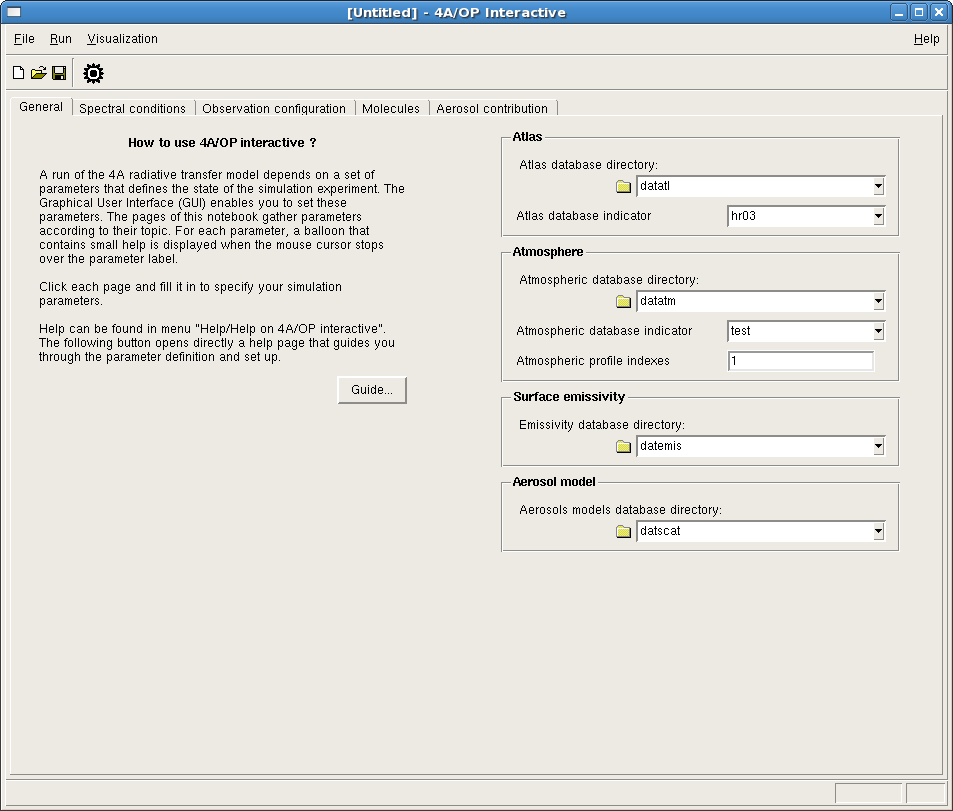Click the Atmospheric database indicator label
Image resolution: width=953 pixels, height=811 pixels.
click(x=604, y=331)
